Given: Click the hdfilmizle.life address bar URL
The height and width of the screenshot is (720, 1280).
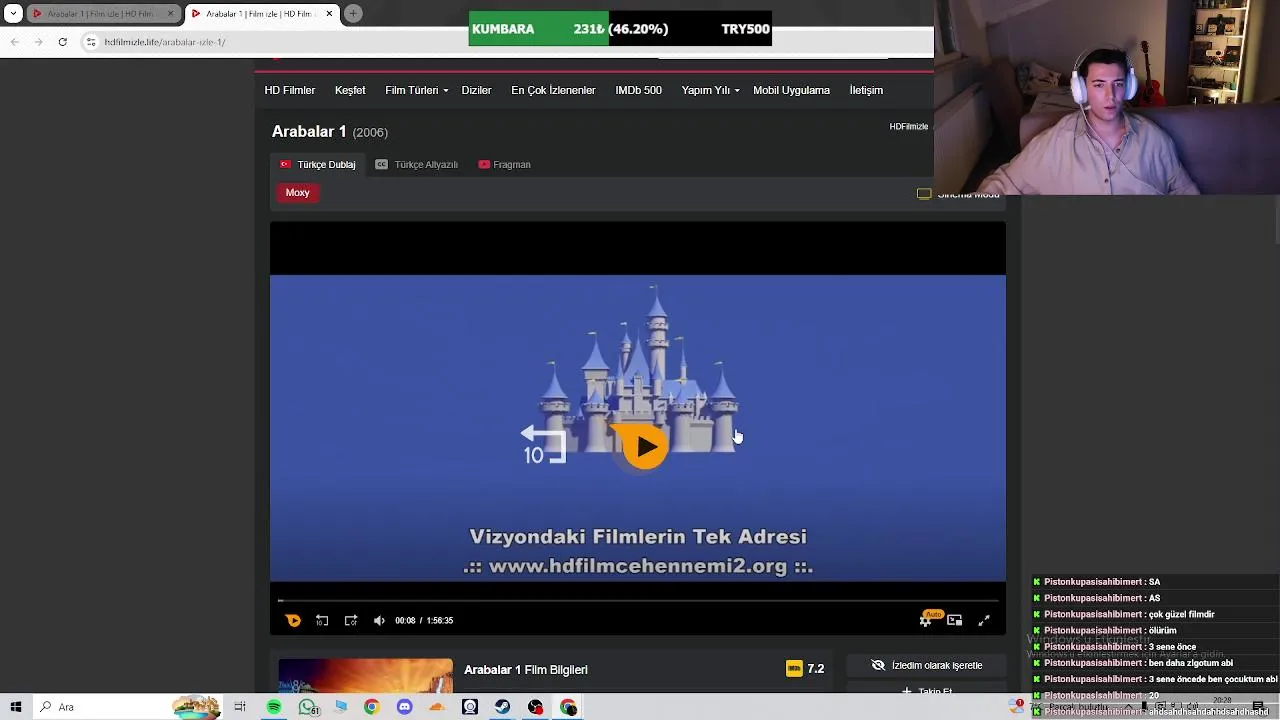Looking at the screenshot, I should click(165, 42).
